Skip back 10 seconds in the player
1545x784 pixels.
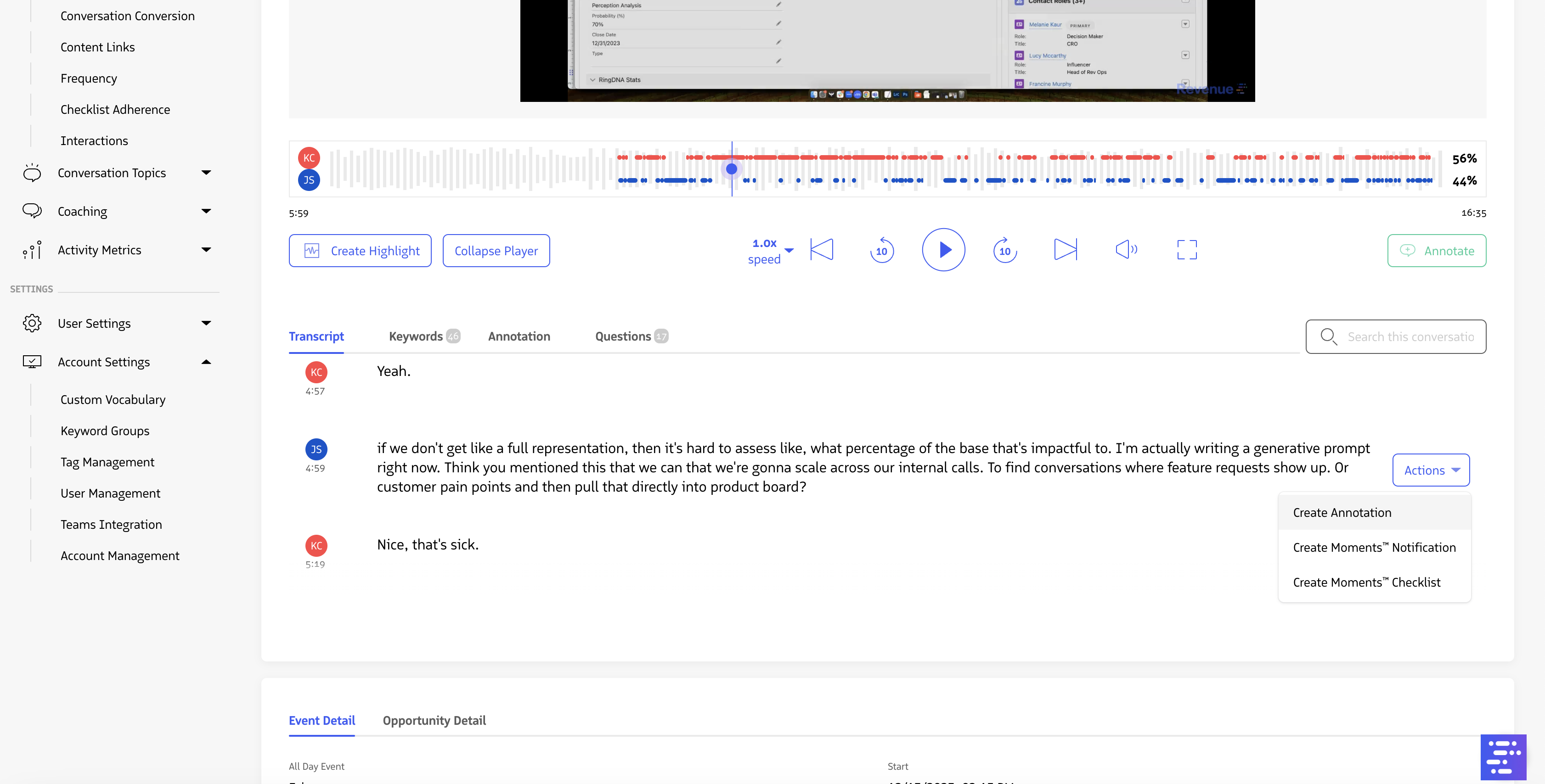pos(882,251)
